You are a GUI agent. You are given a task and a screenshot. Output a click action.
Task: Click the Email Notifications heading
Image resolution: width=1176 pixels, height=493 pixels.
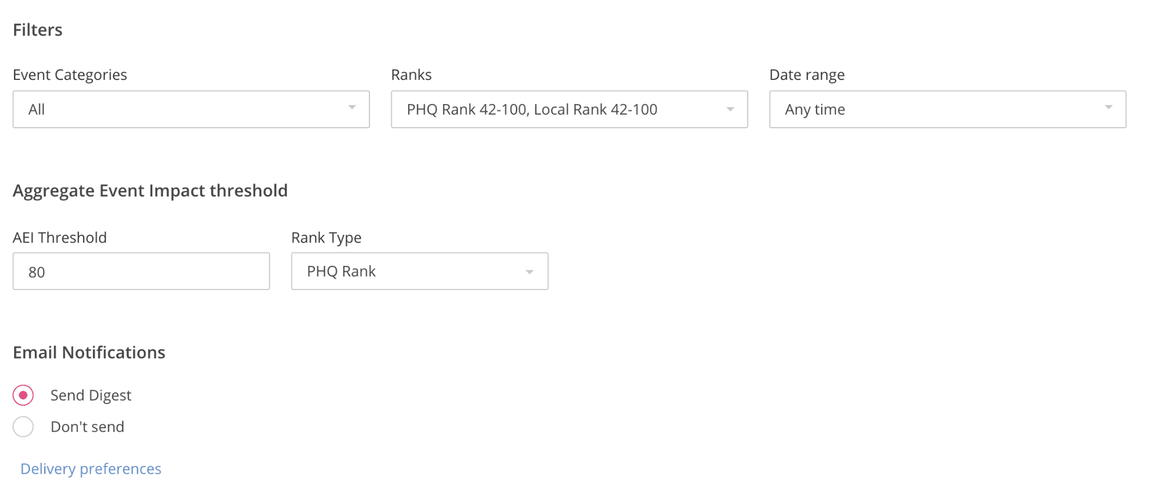(89, 352)
